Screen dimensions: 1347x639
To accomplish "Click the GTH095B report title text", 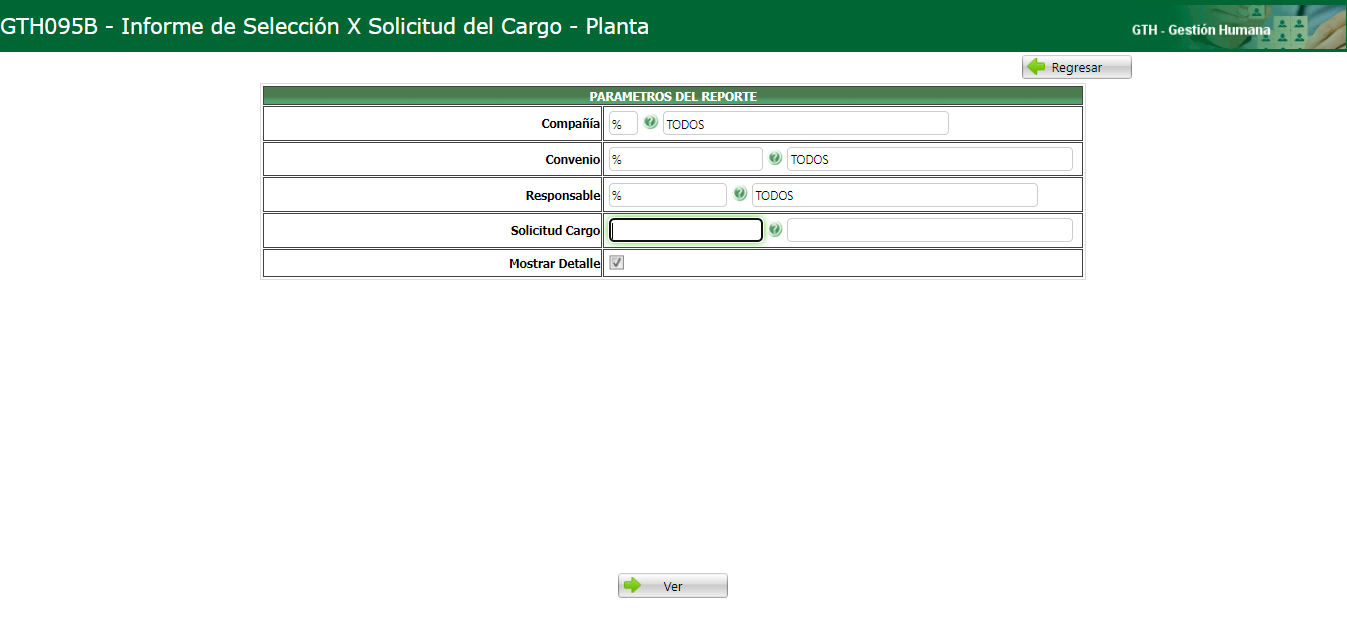I will coord(324,26).
